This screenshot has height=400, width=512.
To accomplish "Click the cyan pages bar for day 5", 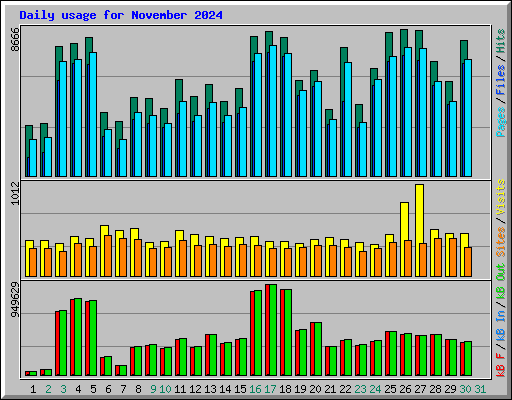I will (x=93, y=114).
